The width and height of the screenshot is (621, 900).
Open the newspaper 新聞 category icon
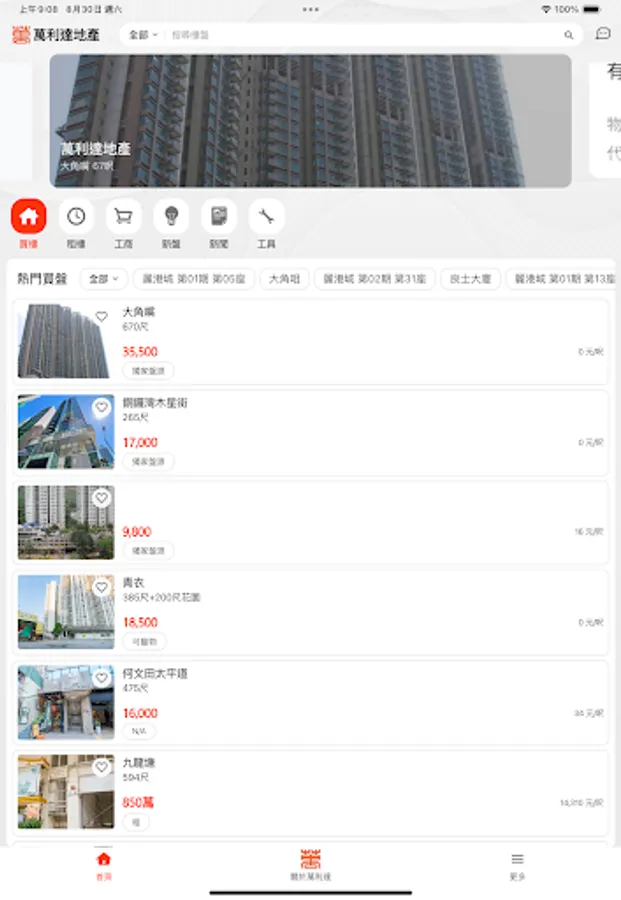coord(219,217)
